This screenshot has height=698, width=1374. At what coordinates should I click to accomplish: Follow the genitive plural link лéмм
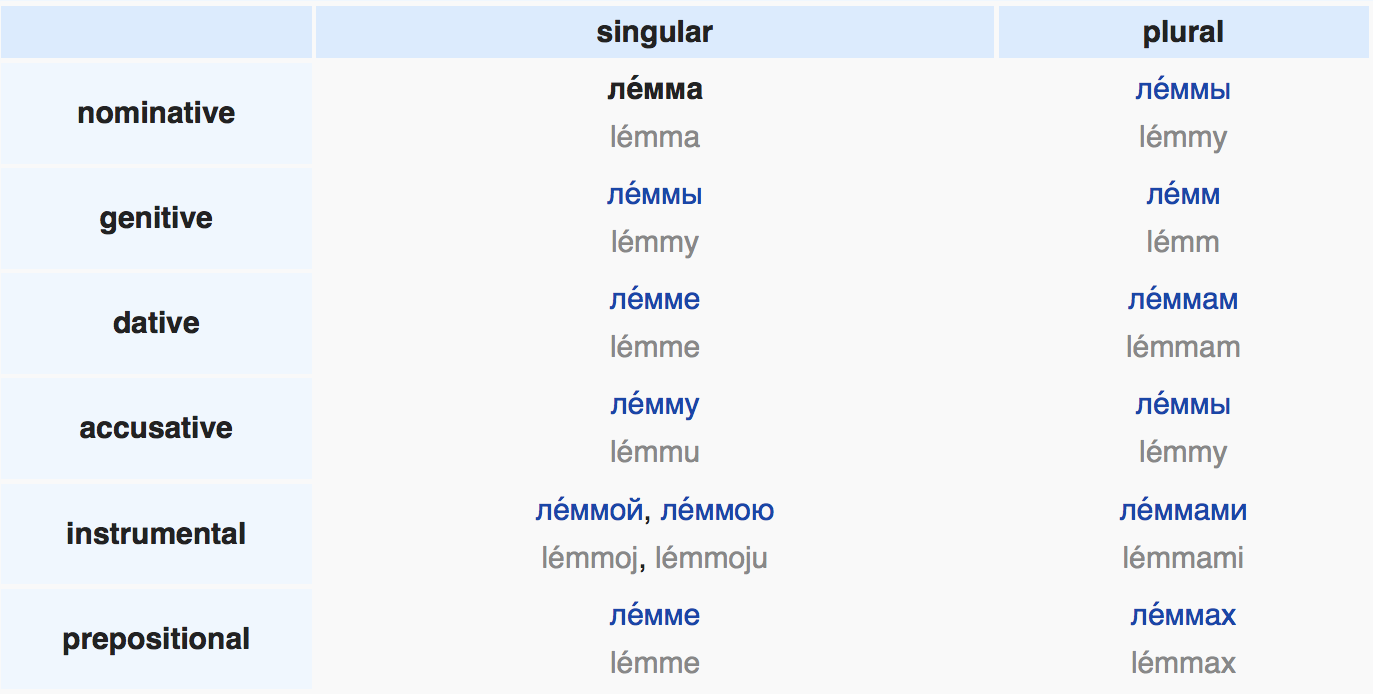coord(1182,195)
